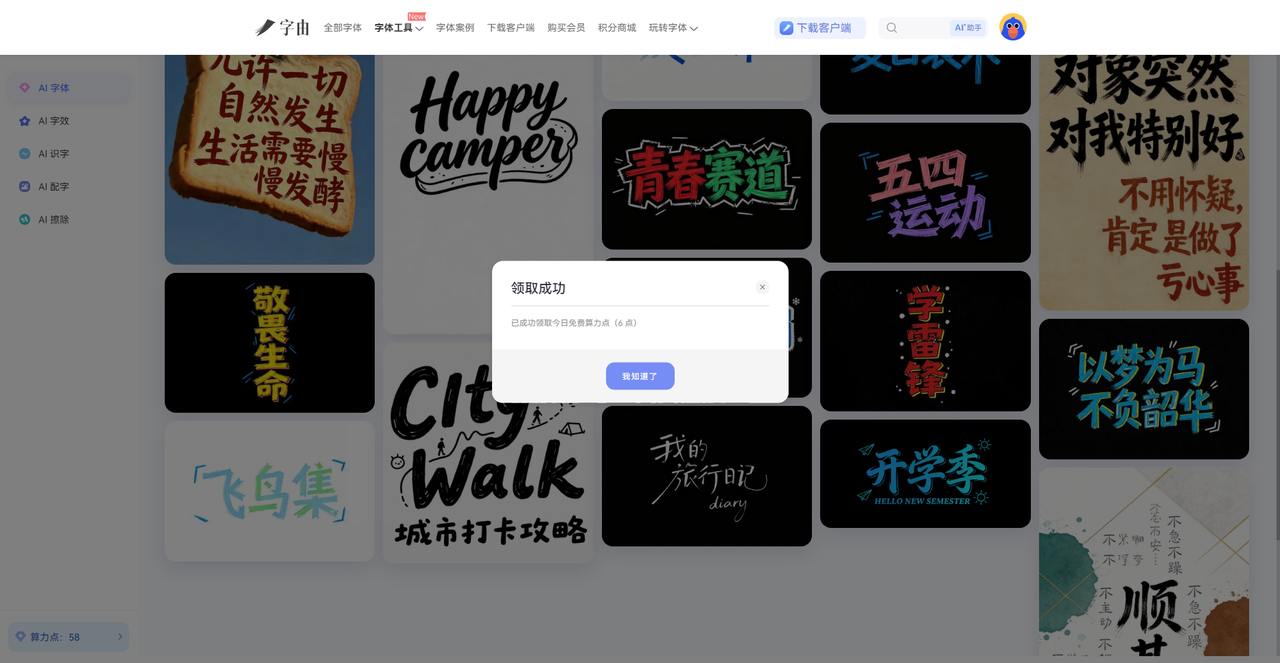
Task: Close the 领取成功 dialog with X
Action: pos(762,288)
